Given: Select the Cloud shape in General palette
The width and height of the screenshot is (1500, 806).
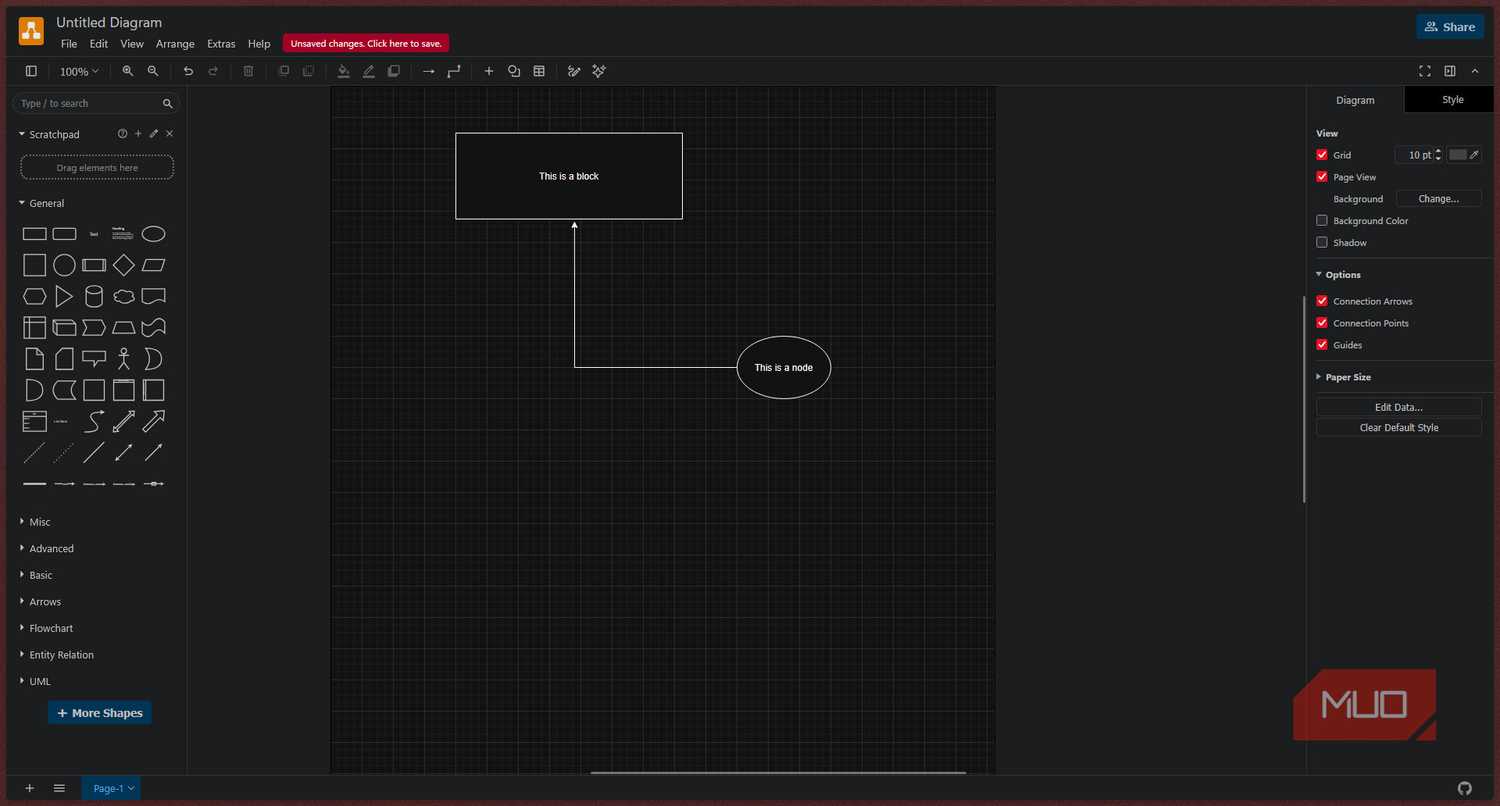Looking at the screenshot, I should (124, 296).
